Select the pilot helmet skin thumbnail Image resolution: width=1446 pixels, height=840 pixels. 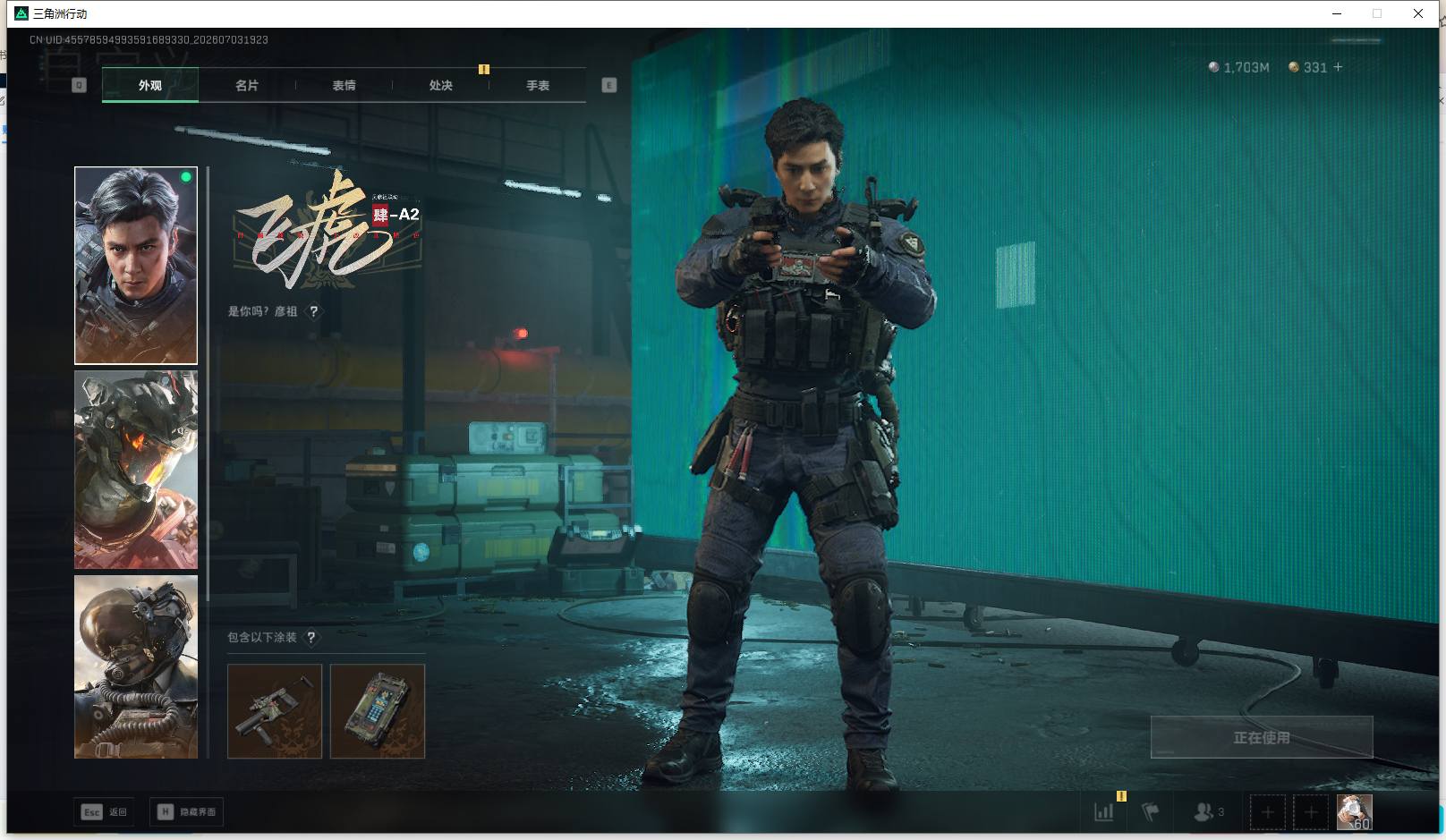(x=136, y=666)
